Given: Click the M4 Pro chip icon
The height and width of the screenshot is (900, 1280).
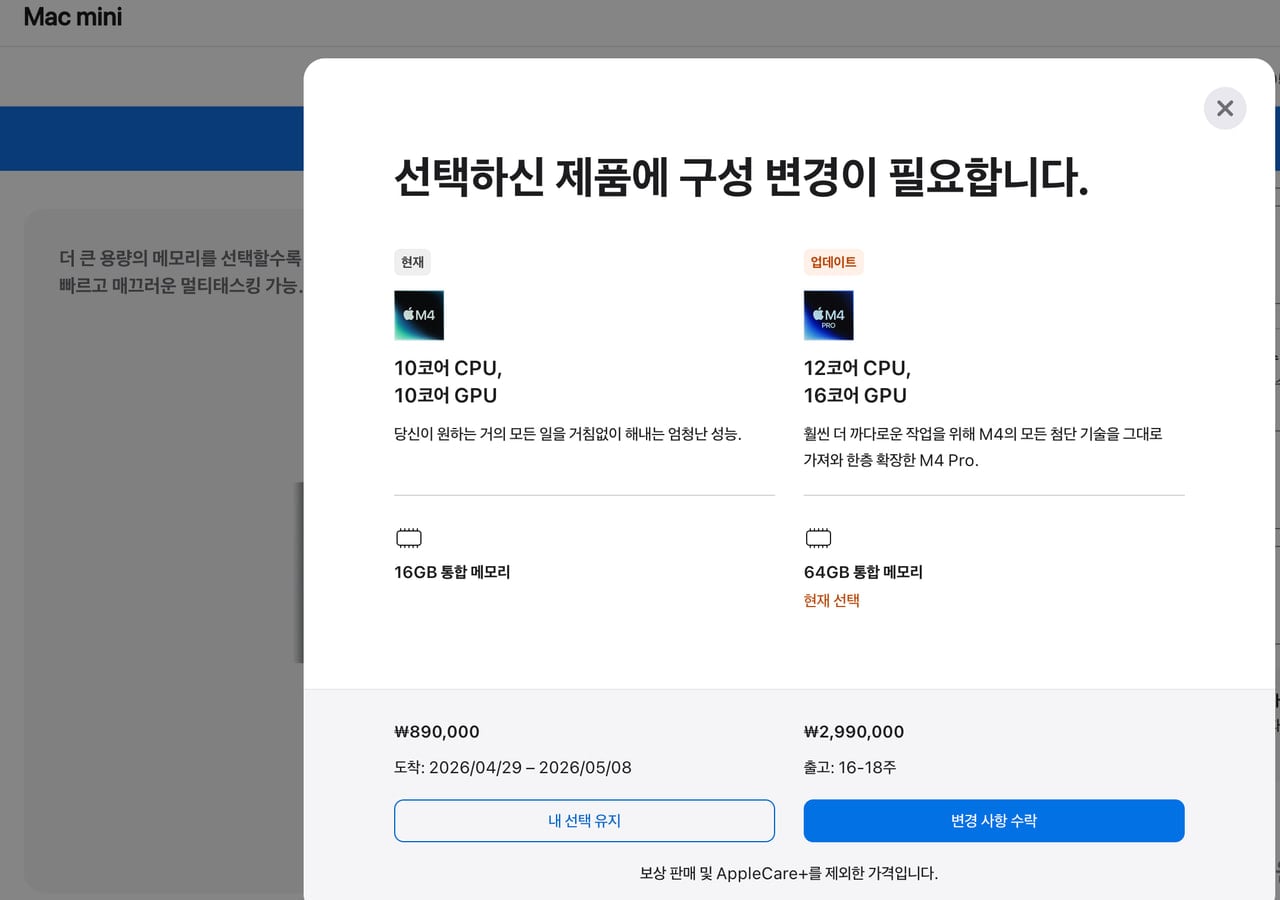Looking at the screenshot, I should pyautogui.click(x=829, y=315).
